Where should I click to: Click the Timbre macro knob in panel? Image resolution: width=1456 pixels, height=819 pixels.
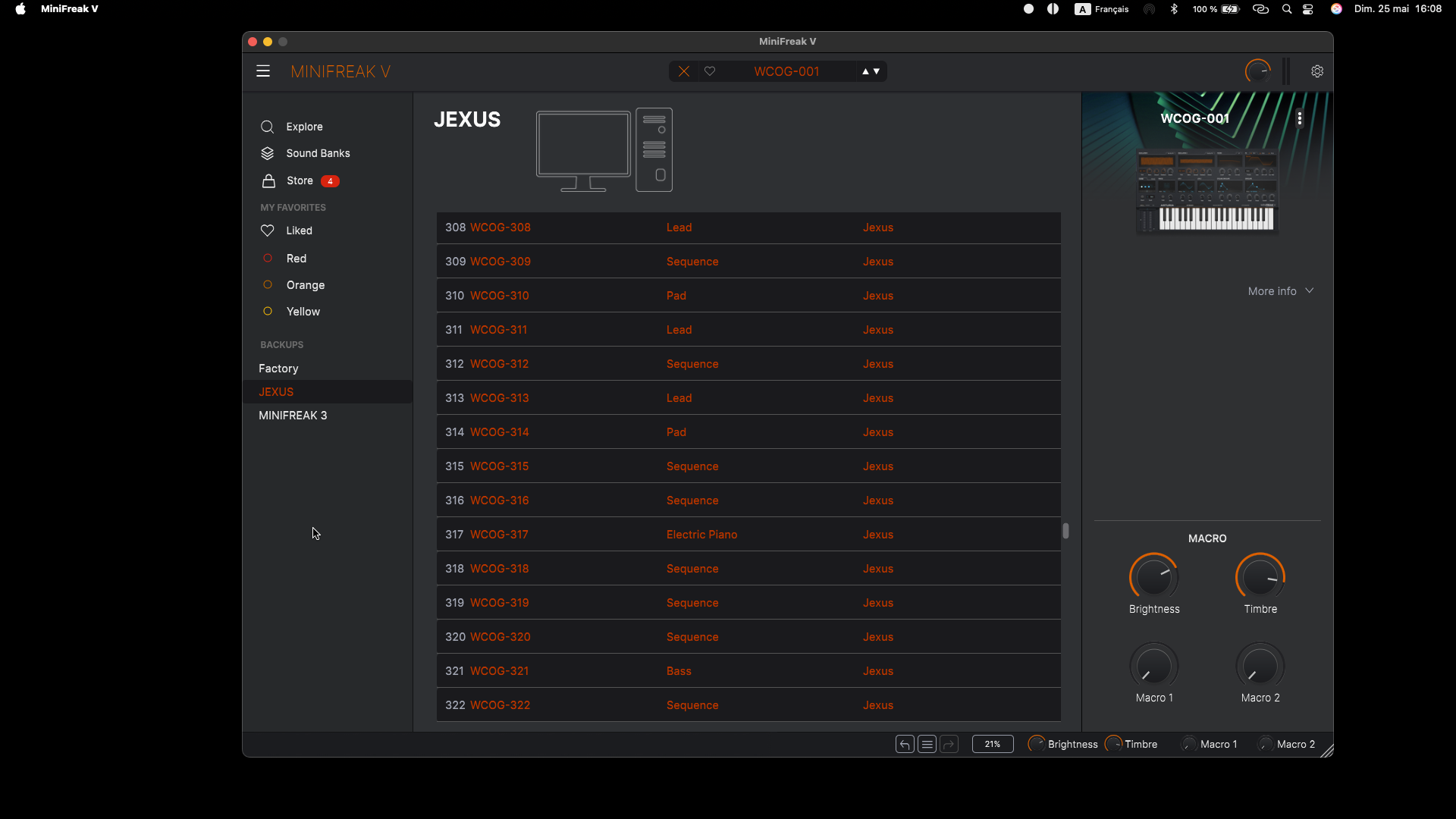click(x=1260, y=578)
